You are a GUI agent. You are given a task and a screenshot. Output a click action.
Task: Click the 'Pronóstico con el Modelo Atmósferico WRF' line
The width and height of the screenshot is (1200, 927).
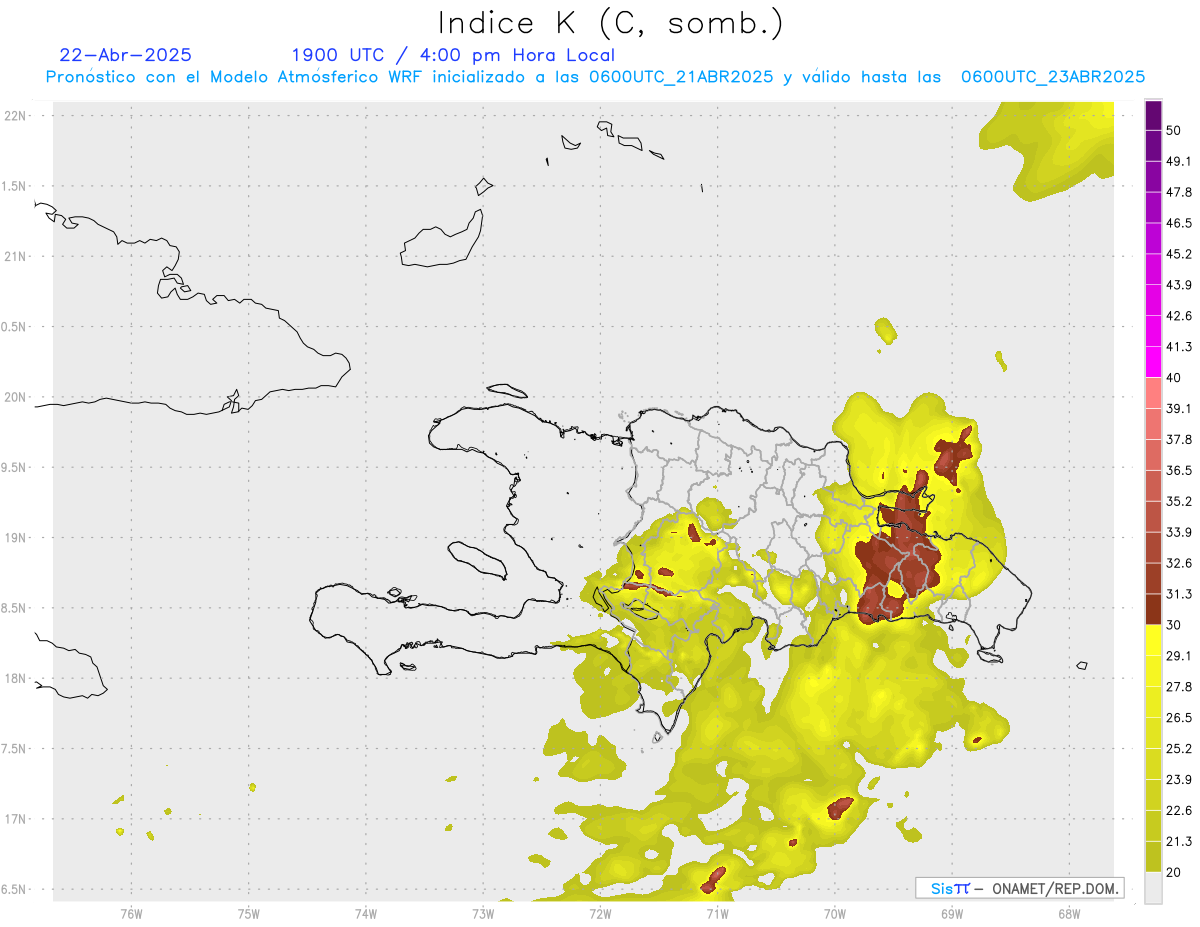pyautogui.click(x=595, y=77)
